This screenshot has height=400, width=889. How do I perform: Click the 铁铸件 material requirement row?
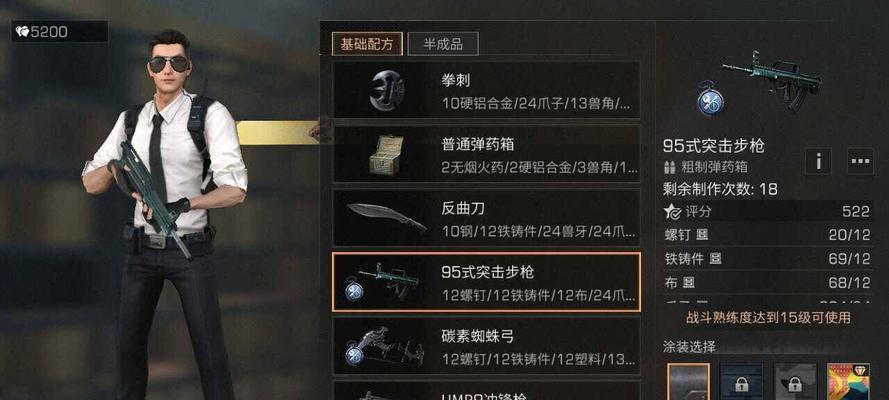pyautogui.click(x=767, y=259)
